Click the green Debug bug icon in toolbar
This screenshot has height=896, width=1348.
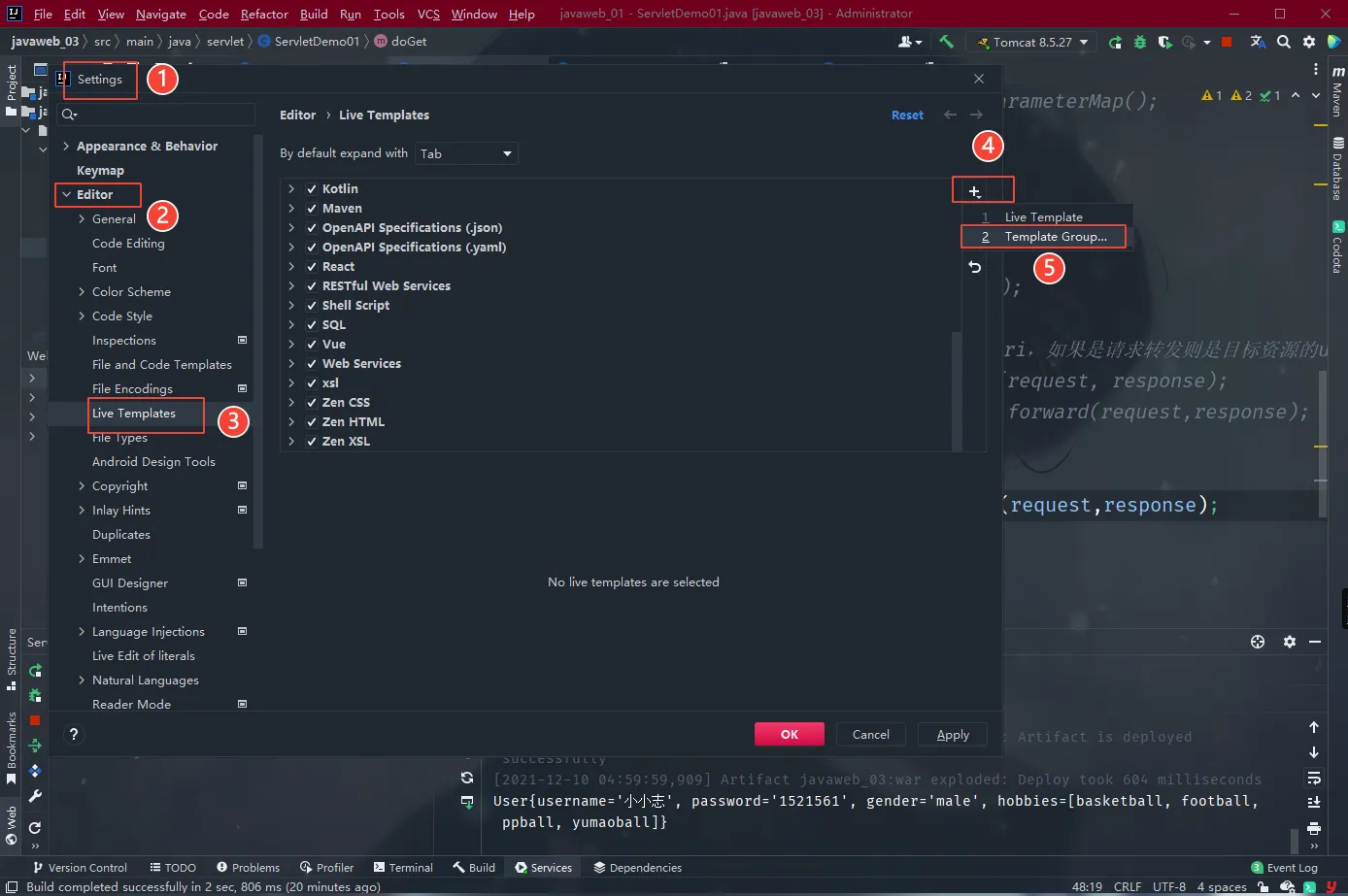coord(1140,42)
